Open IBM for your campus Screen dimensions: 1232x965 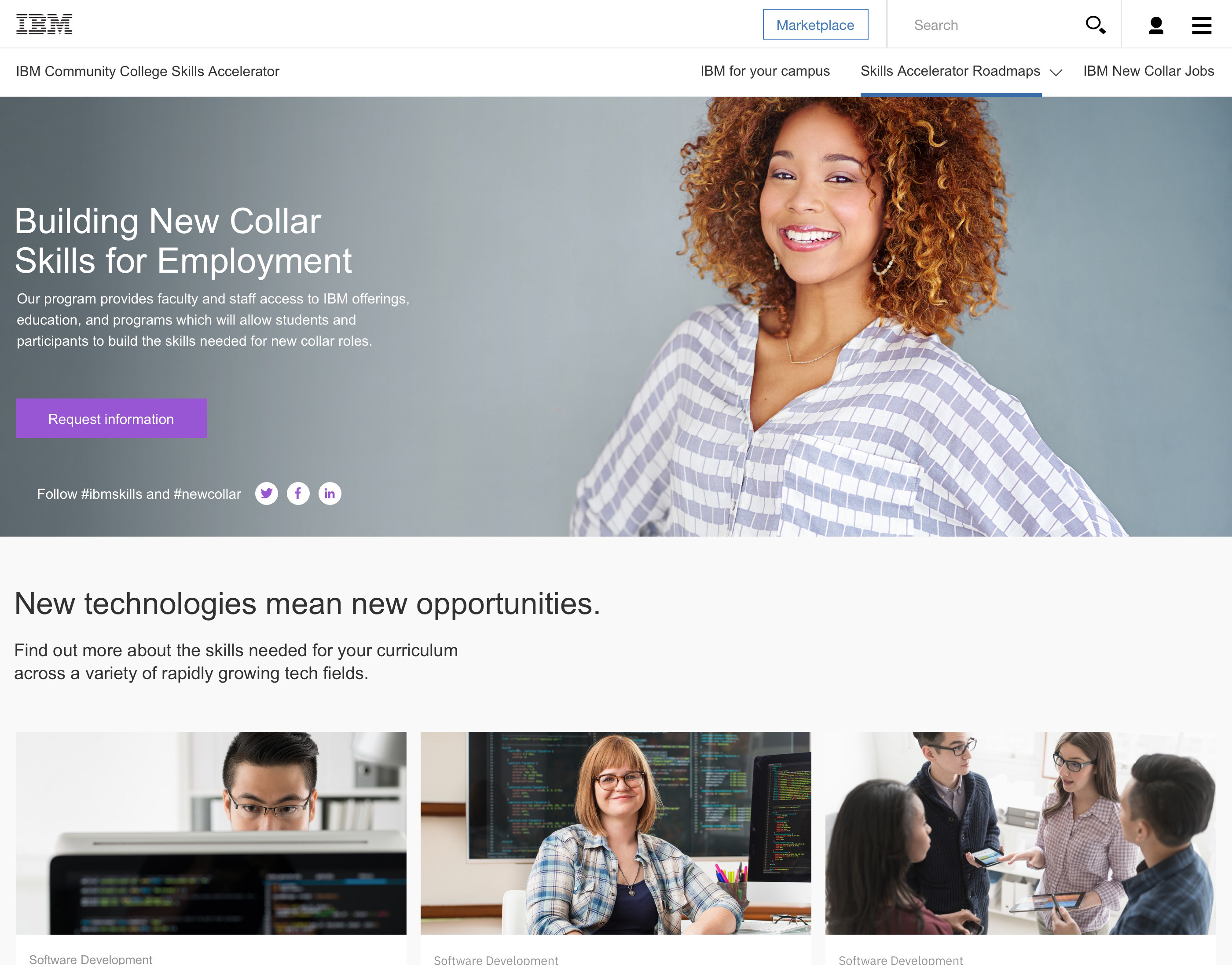pos(765,71)
